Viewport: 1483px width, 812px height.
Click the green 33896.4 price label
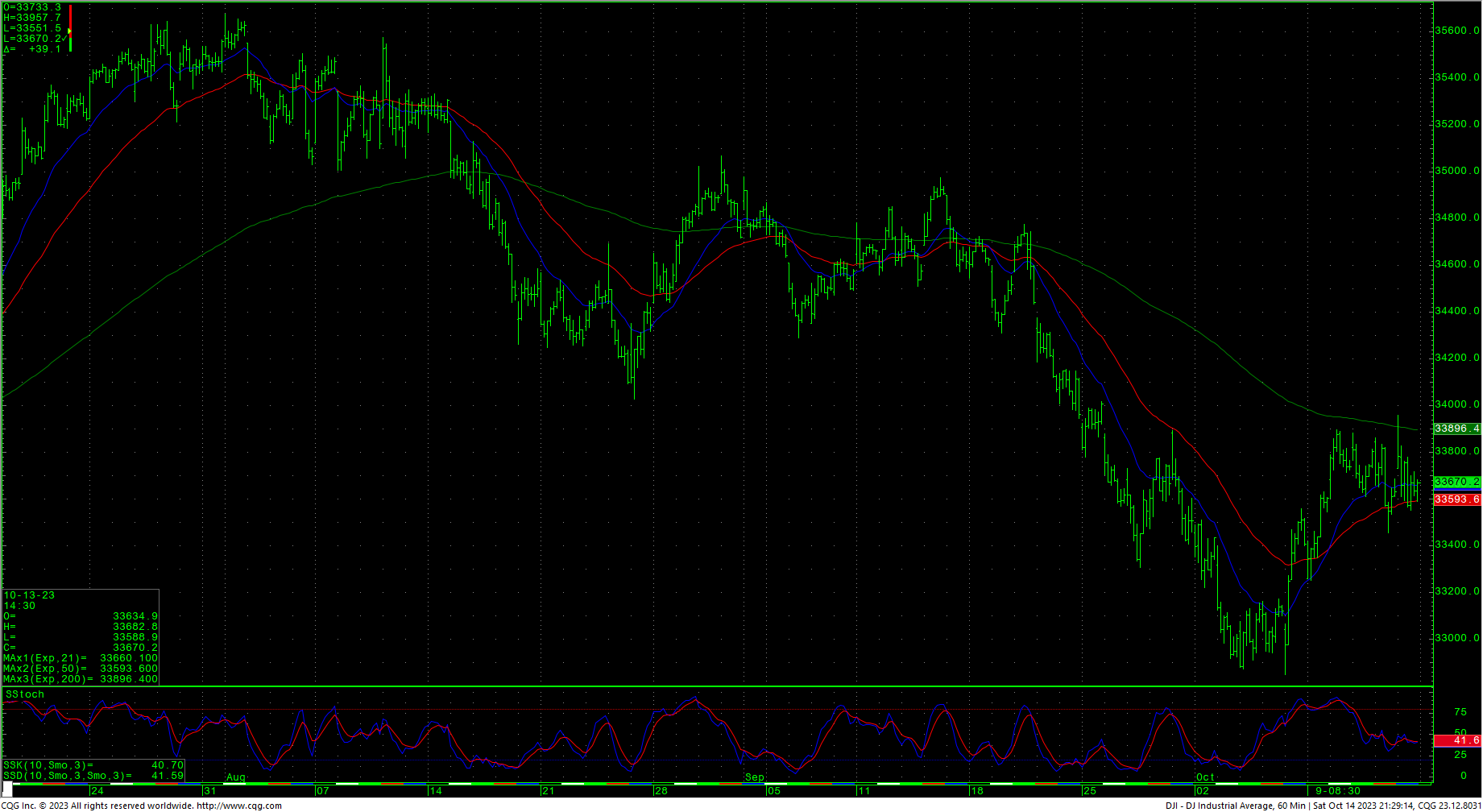click(x=1456, y=429)
